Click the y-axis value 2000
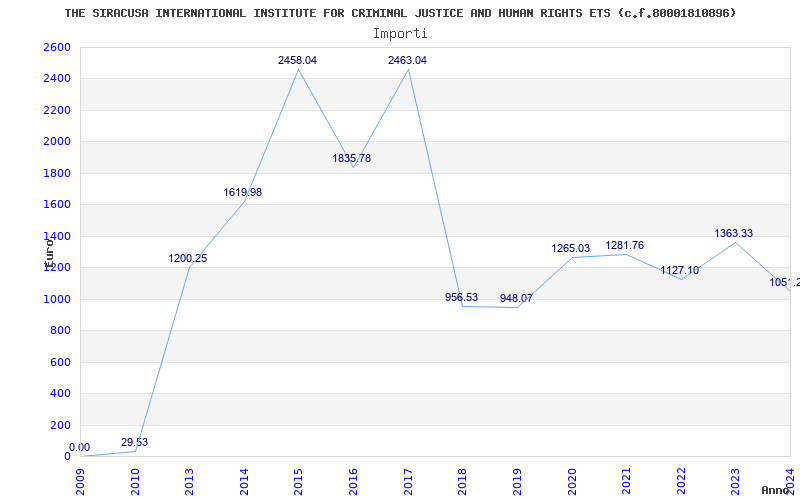The height and width of the screenshot is (500, 800). tap(57, 141)
